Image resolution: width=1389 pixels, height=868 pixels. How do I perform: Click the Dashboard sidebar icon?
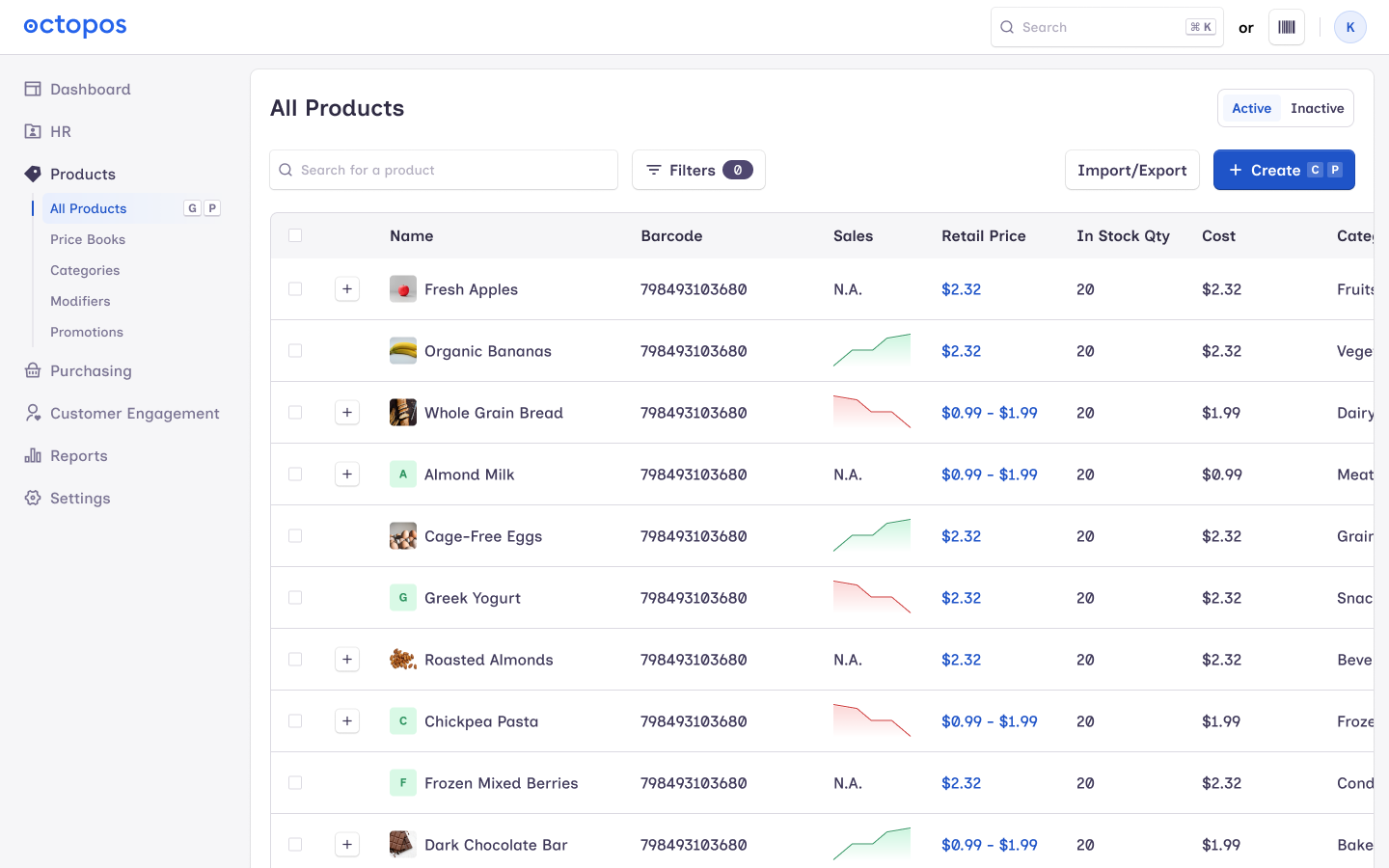click(x=33, y=89)
